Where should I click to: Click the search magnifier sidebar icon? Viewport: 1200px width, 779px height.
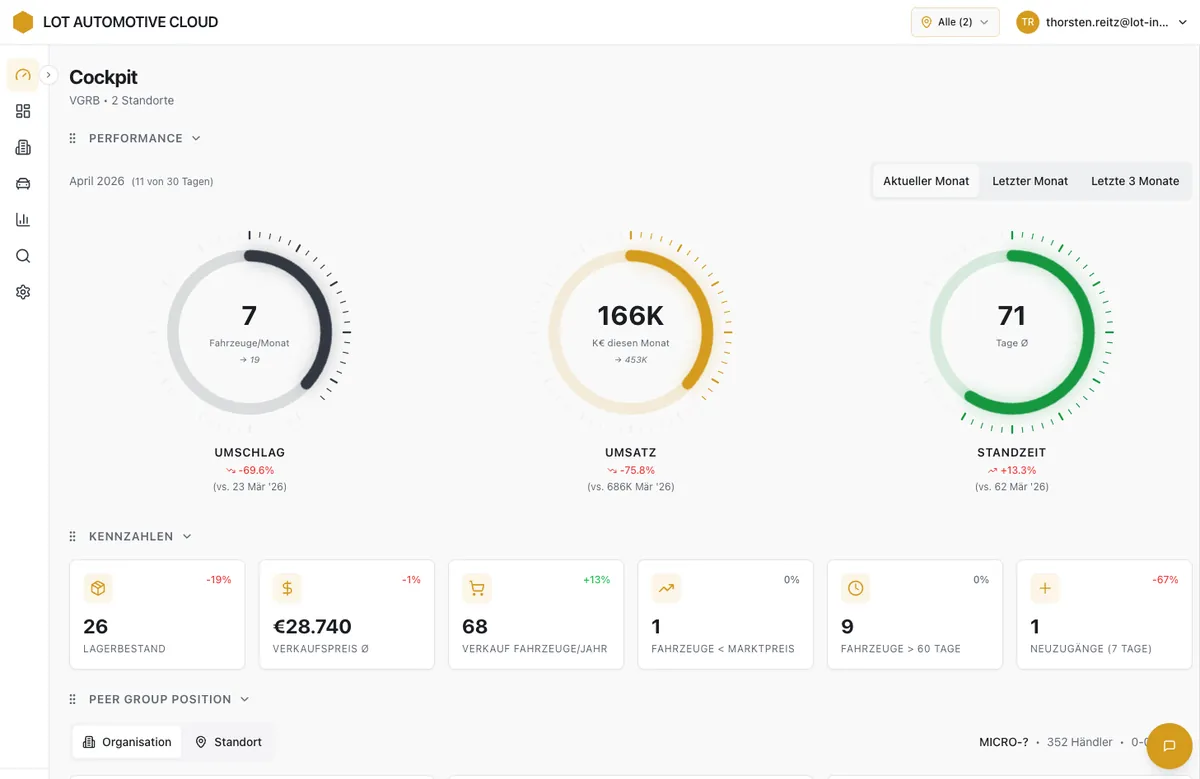coord(23,256)
